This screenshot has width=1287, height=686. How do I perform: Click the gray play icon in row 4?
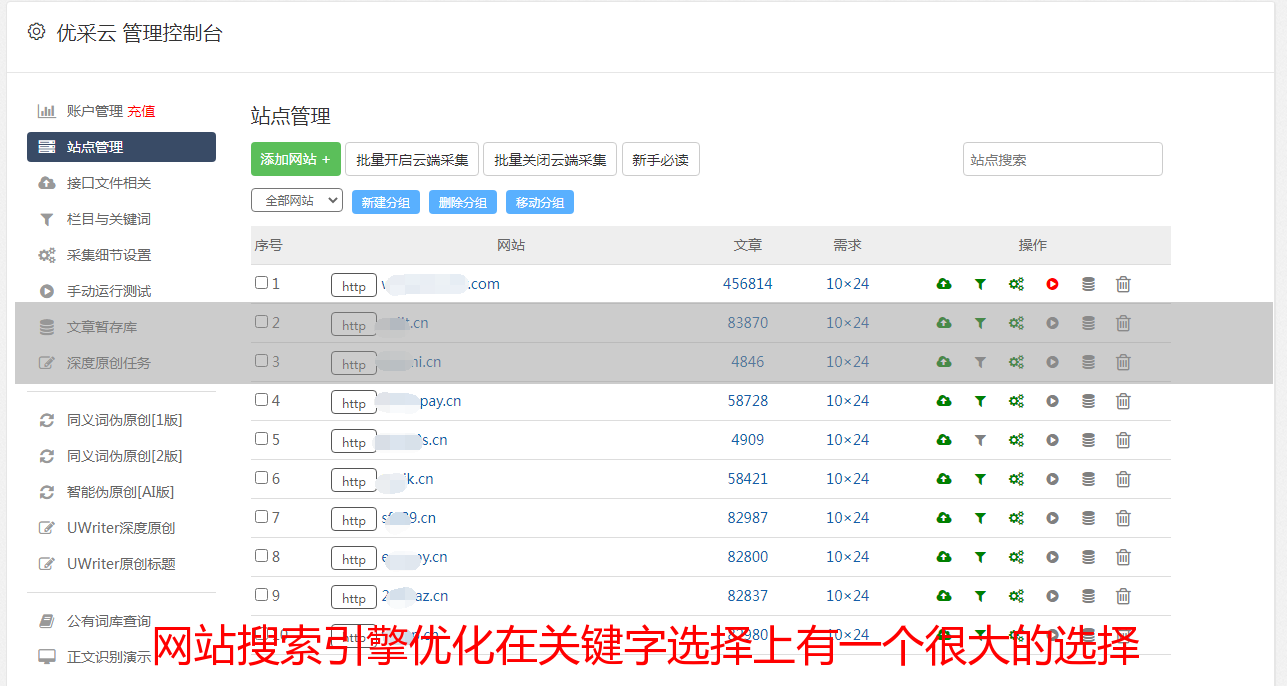pos(1052,401)
